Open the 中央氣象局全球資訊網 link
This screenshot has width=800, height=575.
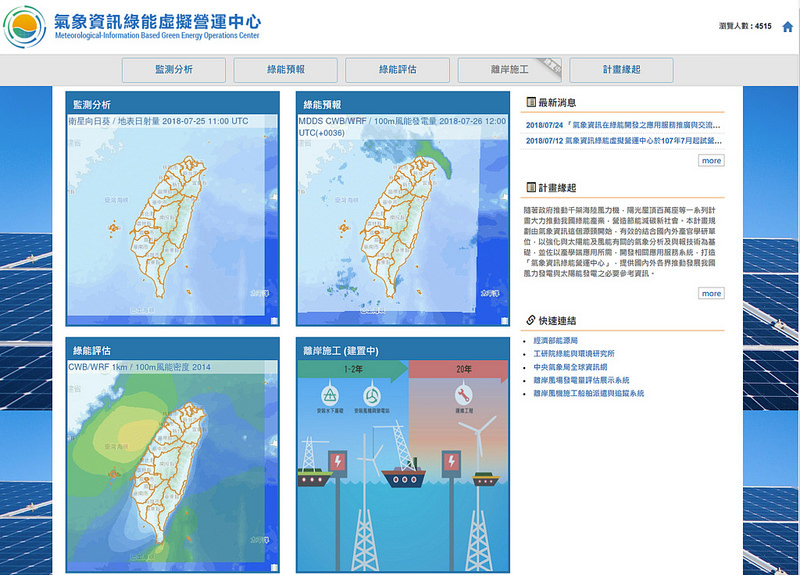coord(570,367)
